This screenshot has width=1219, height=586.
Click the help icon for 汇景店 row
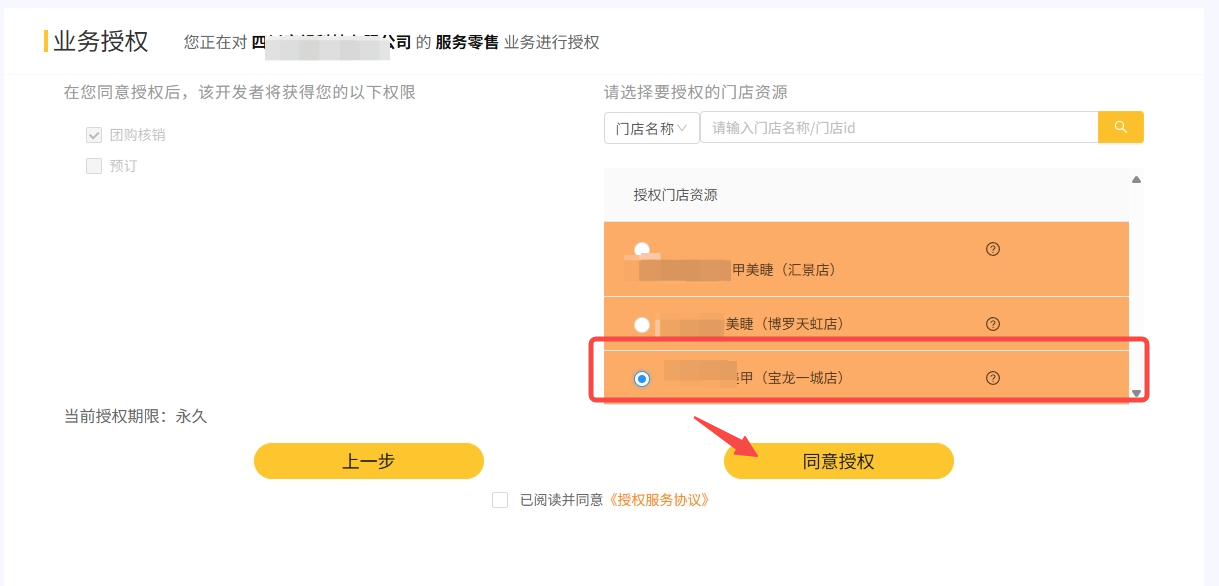point(993,249)
